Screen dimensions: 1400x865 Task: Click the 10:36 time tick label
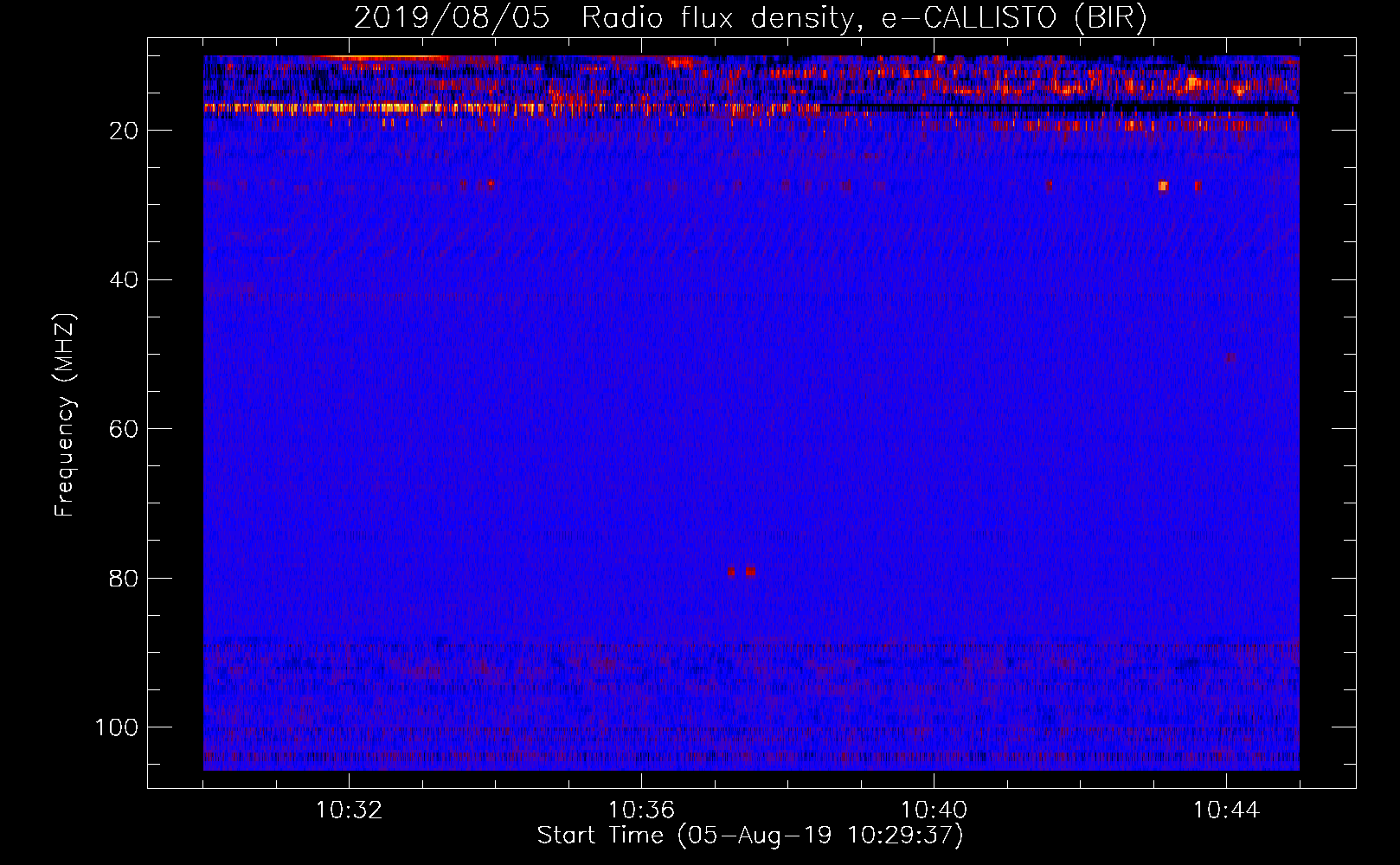pyautogui.click(x=641, y=811)
